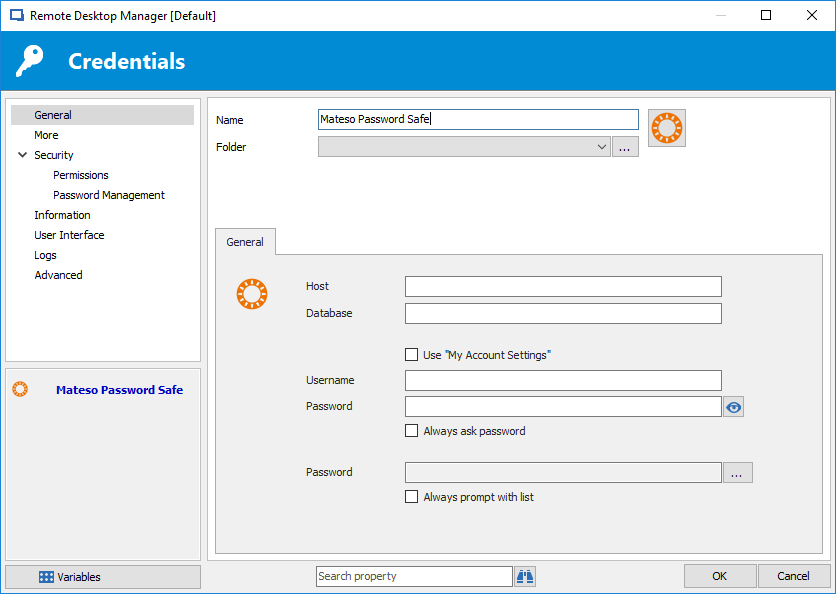
Task: Reveal password with the eye icon
Action: coord(734,407)
